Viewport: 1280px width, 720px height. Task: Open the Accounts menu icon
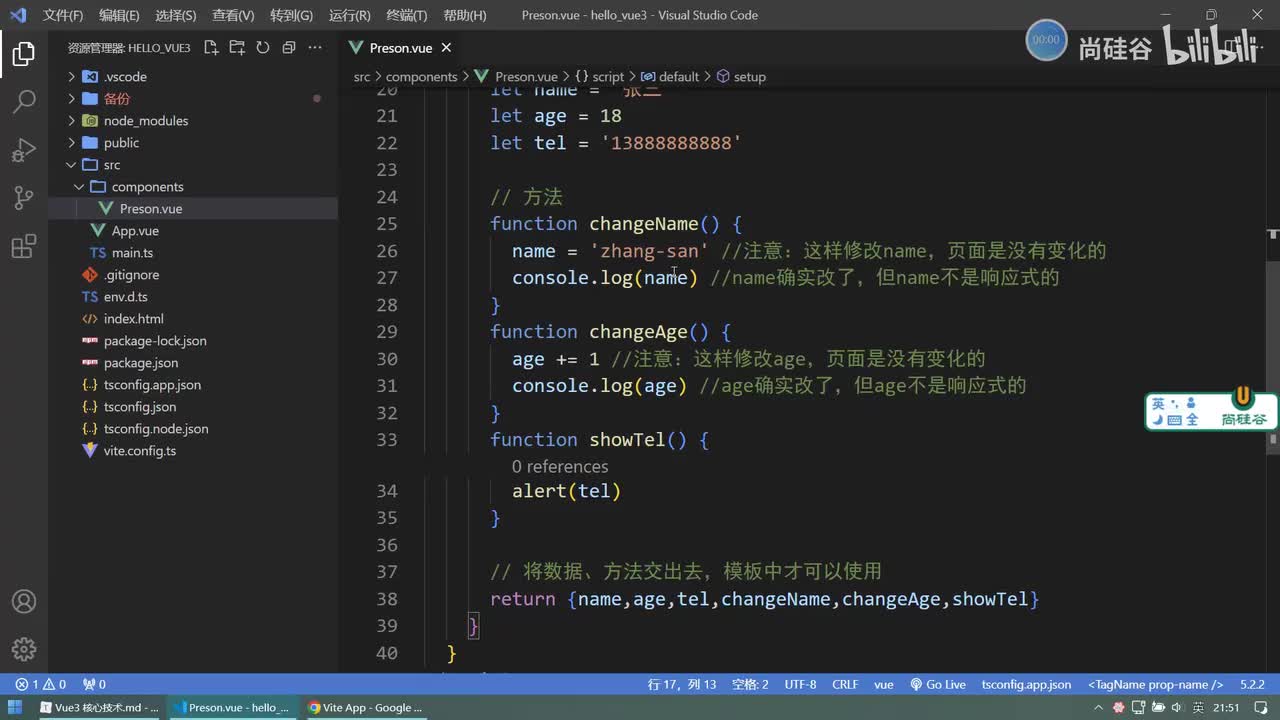click(24, 602)
